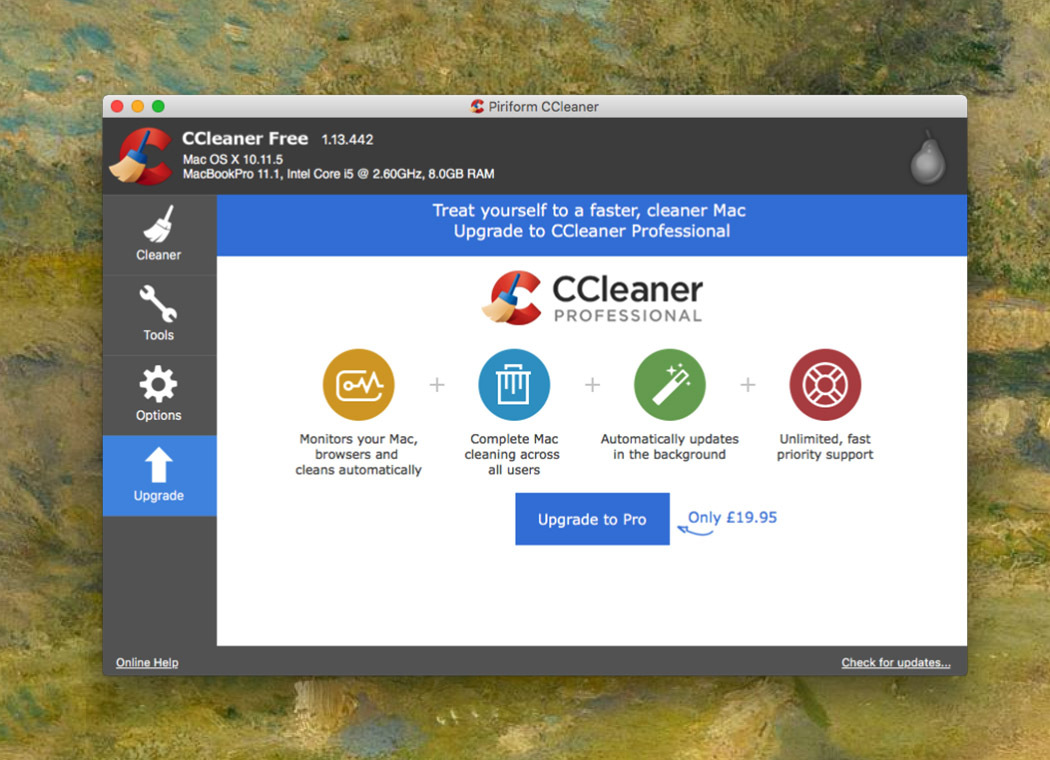Click the yellow Mac monitoring feature icon

(x=358, y=384)
